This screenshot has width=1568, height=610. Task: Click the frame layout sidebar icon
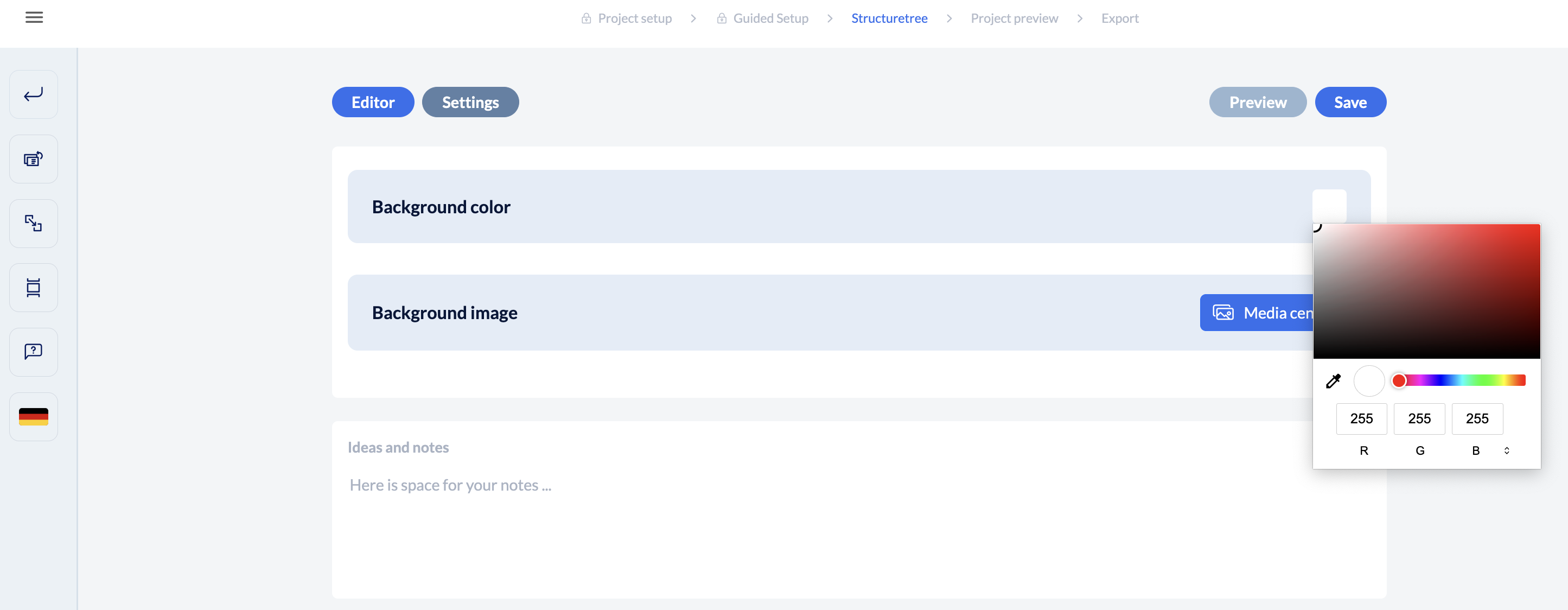[x=34, y=287]
